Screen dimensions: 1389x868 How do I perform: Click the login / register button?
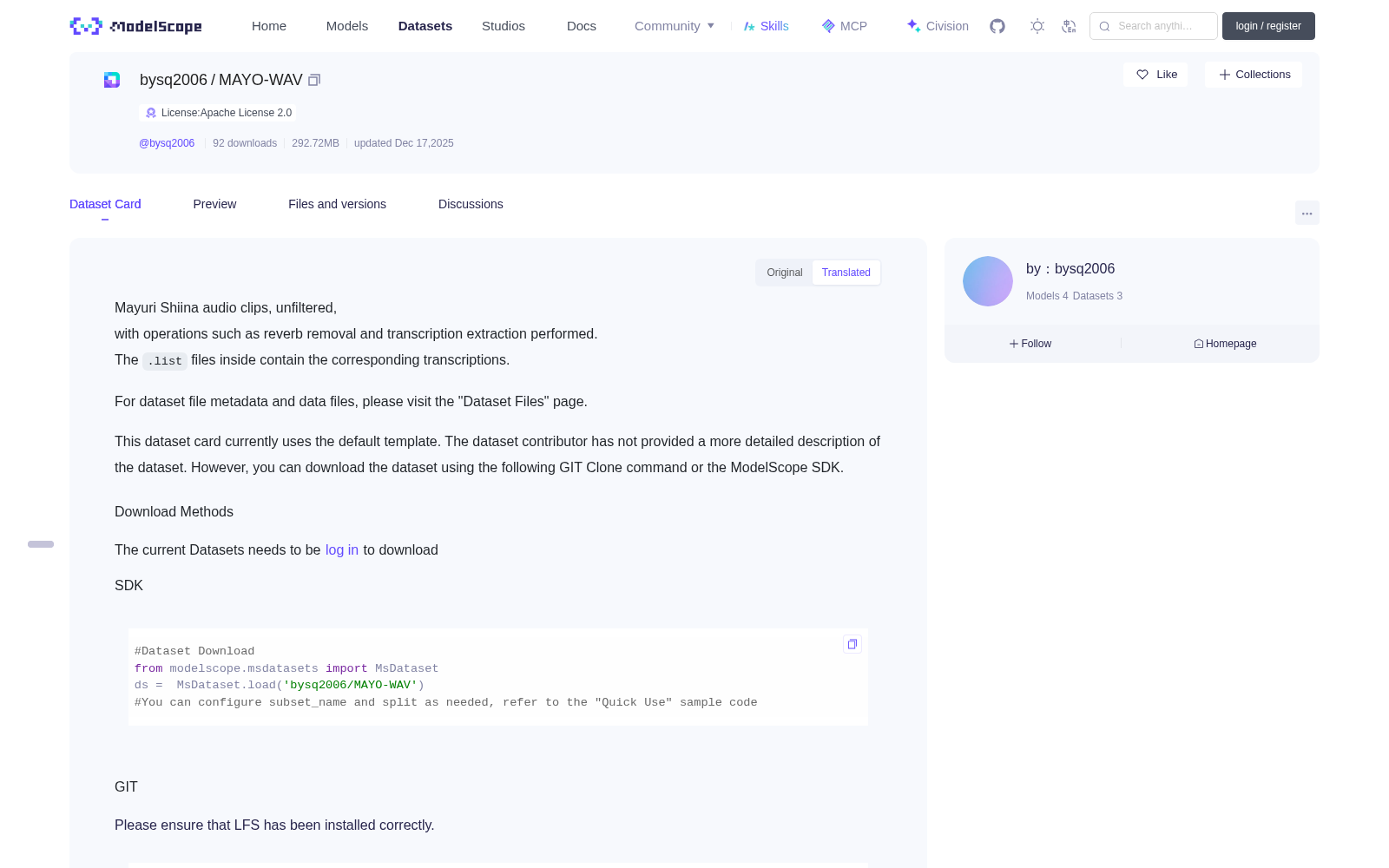(x=1268, y=26)
